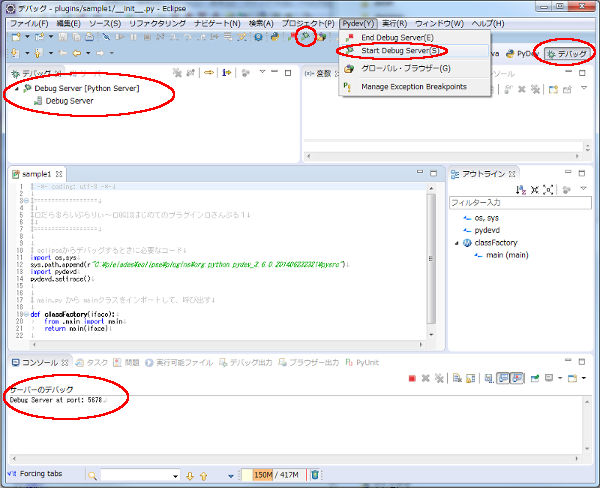Switch to the タスク tab
The image size is (600, 488).
pos(91,362)
